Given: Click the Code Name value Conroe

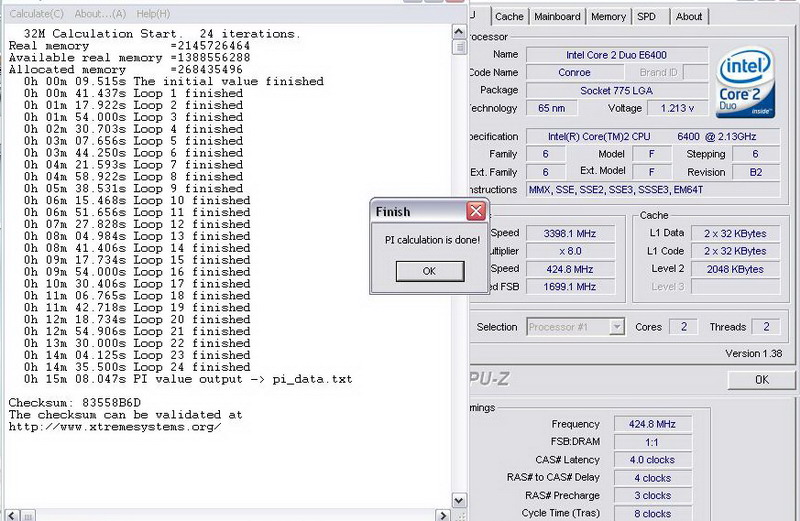Looking at the screenshot, I should click(x=574, y=72).
